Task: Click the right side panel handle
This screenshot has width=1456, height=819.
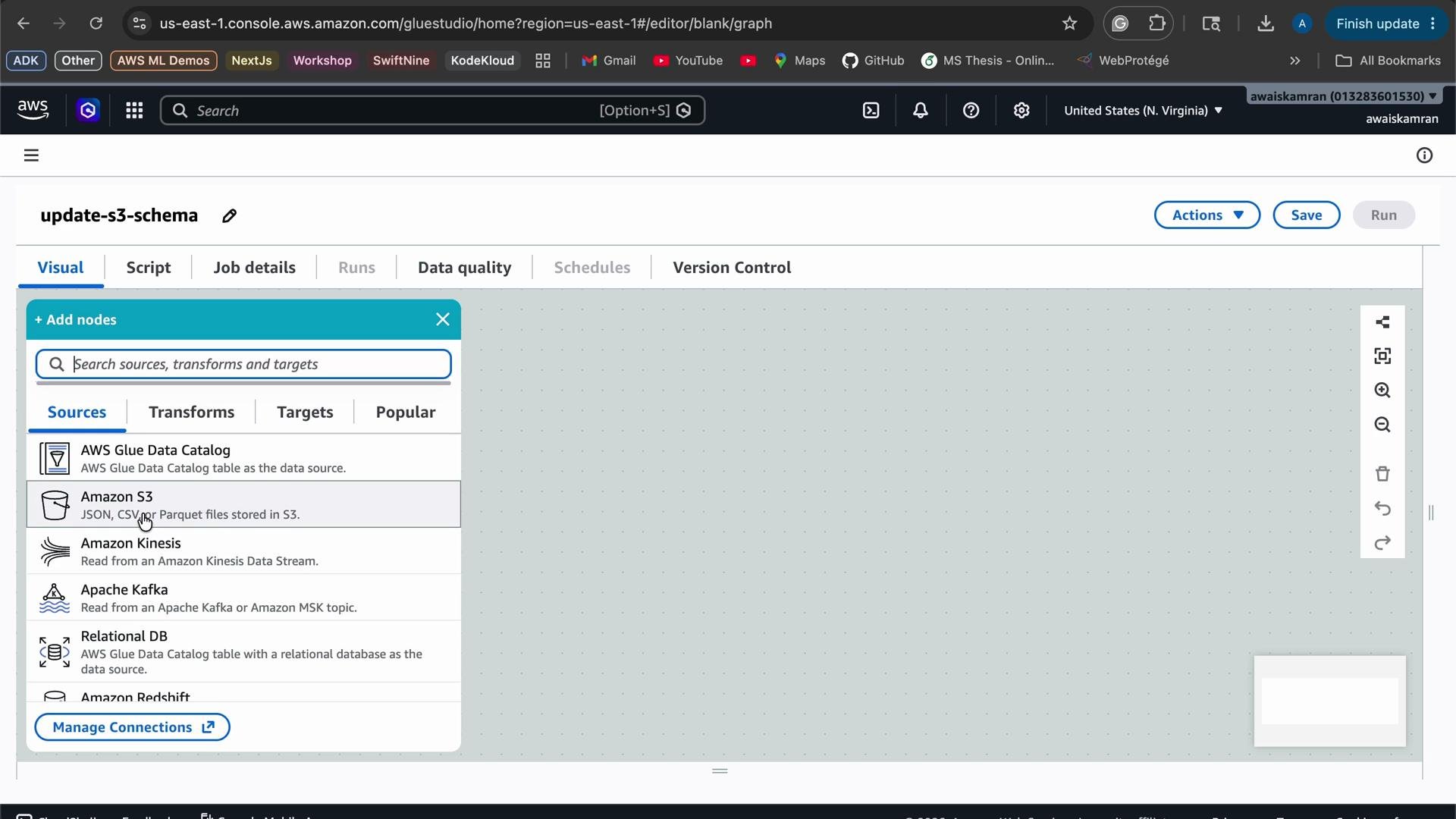Action: click(1431, 513)
